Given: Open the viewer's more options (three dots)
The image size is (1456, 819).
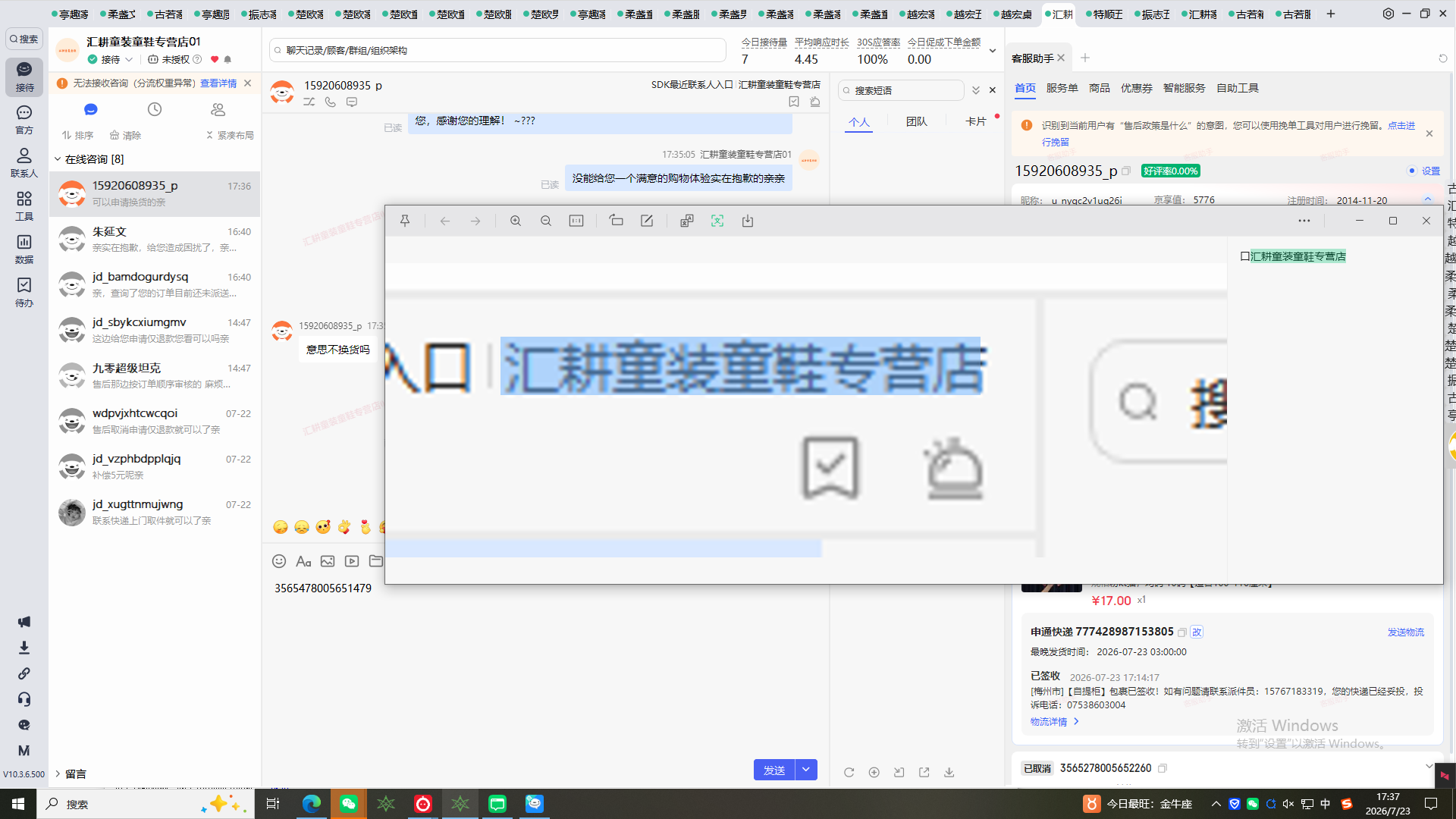Looking at the screenshot, I should [x=1304, y=221].
